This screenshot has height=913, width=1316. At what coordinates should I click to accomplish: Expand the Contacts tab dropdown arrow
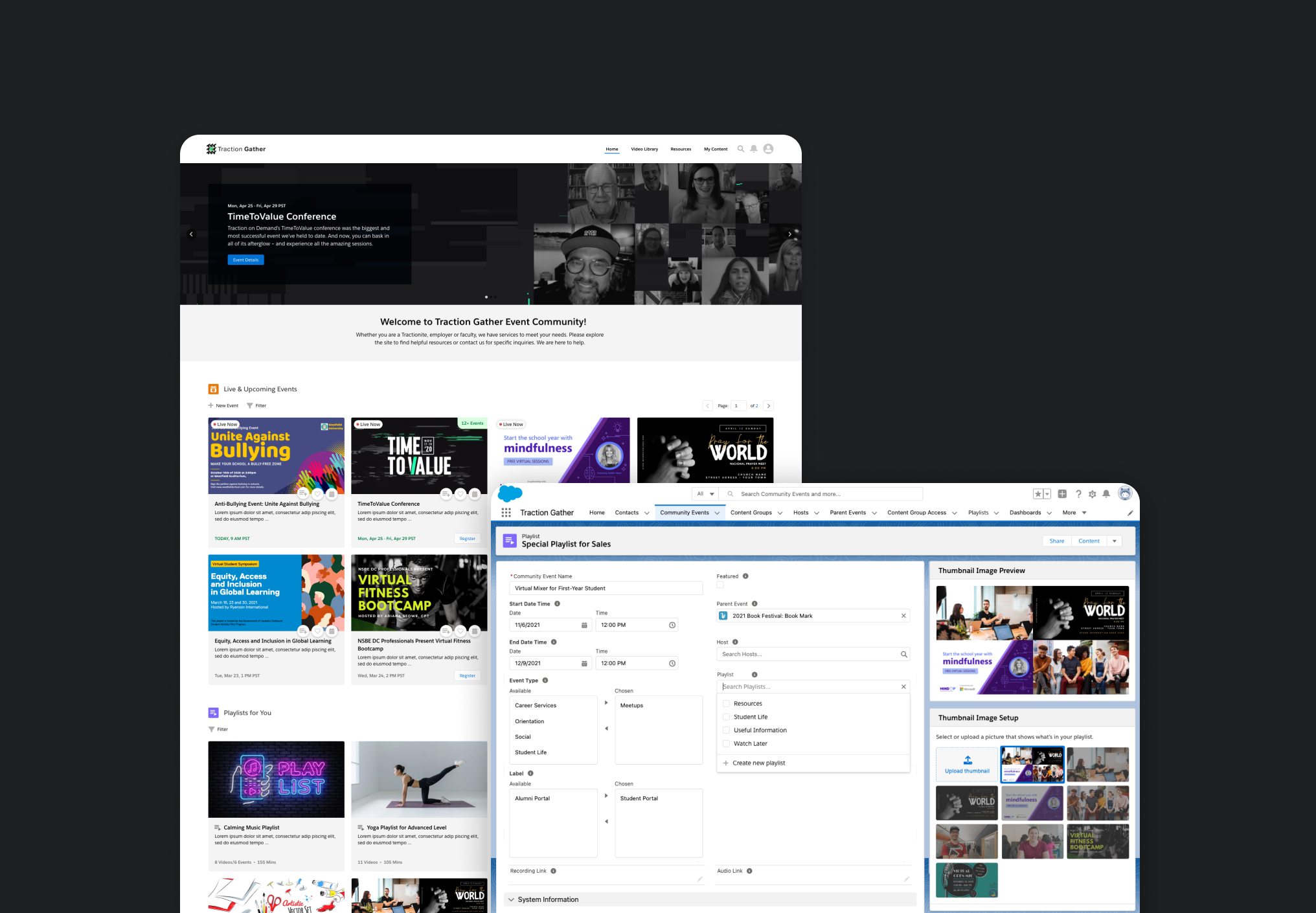pyautogui.click(x=646, y=513)
